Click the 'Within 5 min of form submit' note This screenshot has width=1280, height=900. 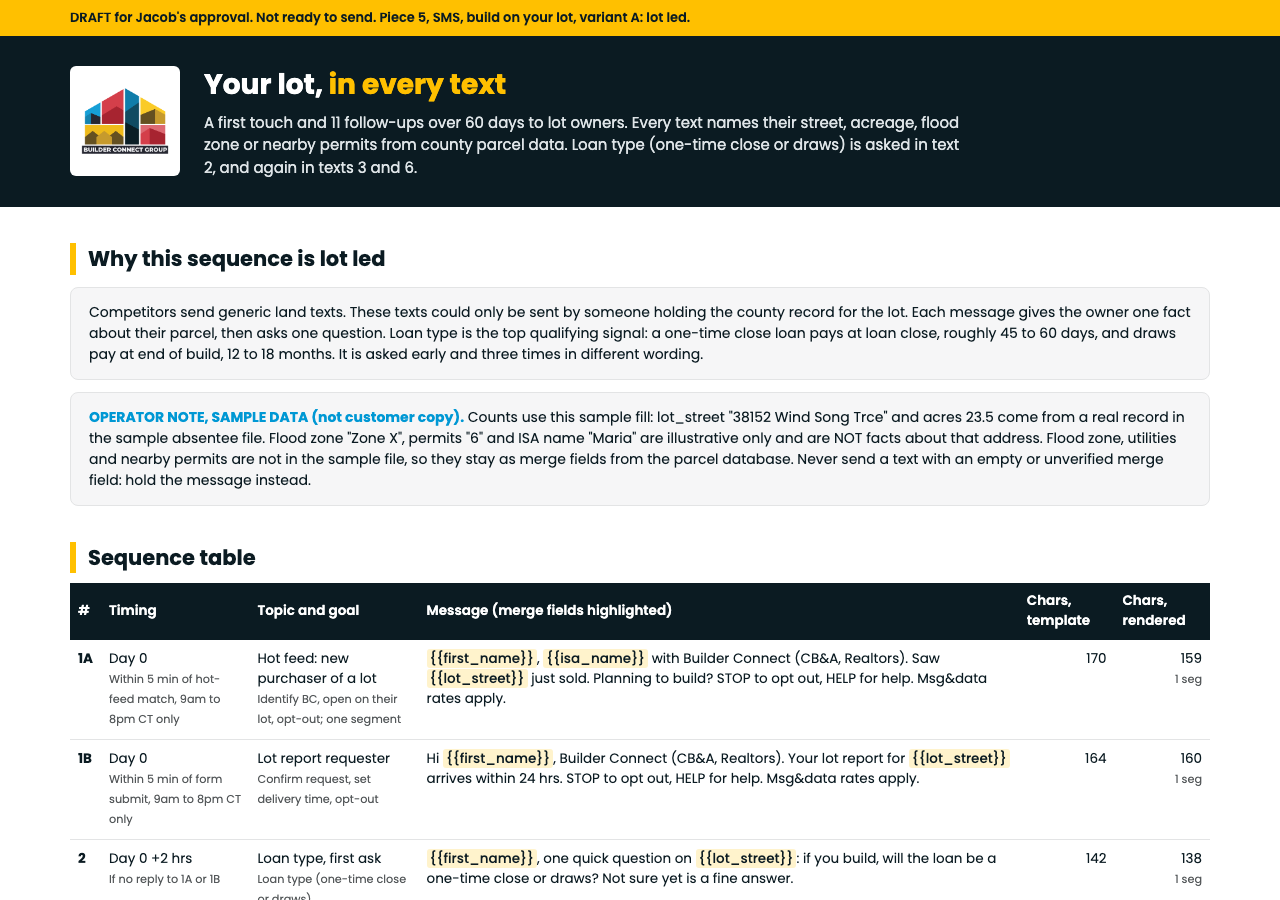click(175, 799)
